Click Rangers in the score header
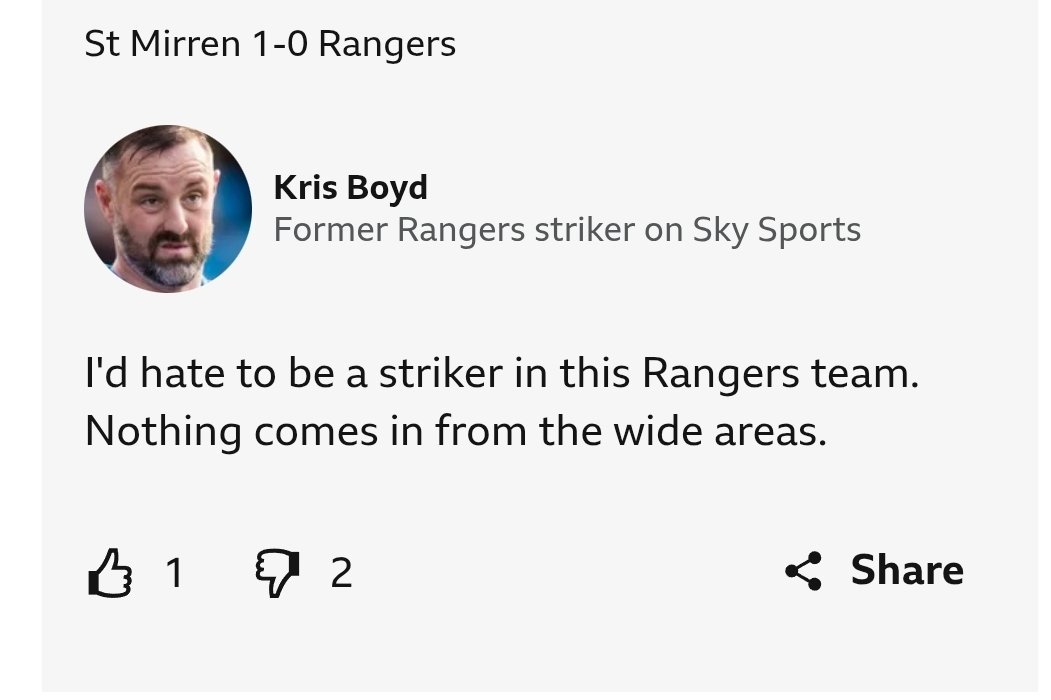The width and height of the screenshot is (1051, 700). [x=387, y=46]
